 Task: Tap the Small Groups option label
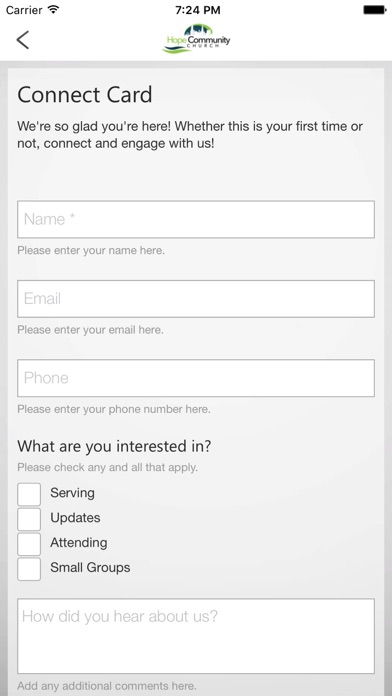tap(90, 568)
